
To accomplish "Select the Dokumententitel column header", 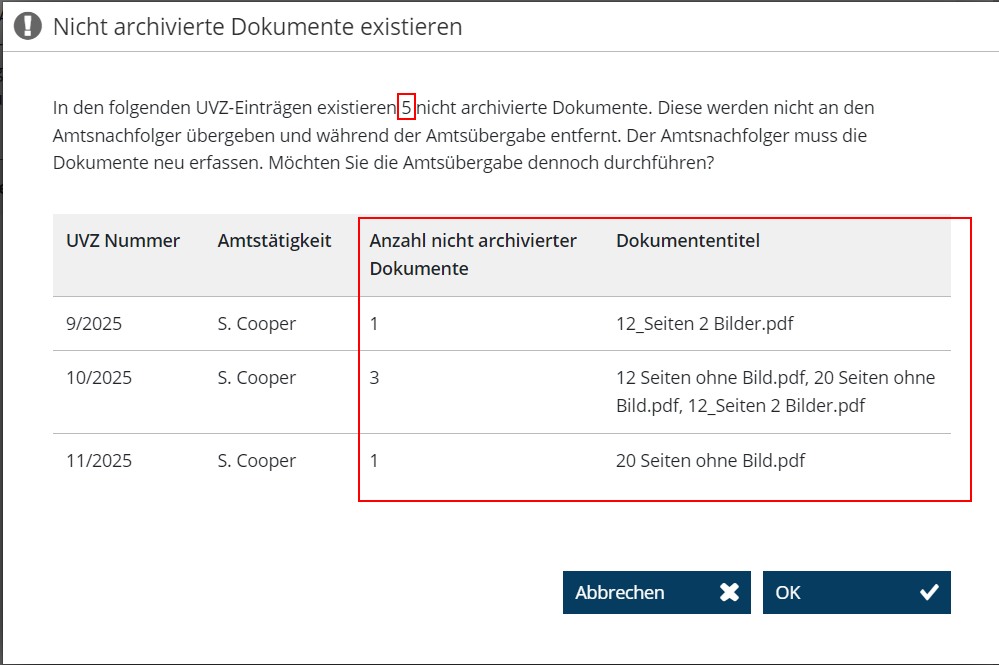I will [688, 241].
